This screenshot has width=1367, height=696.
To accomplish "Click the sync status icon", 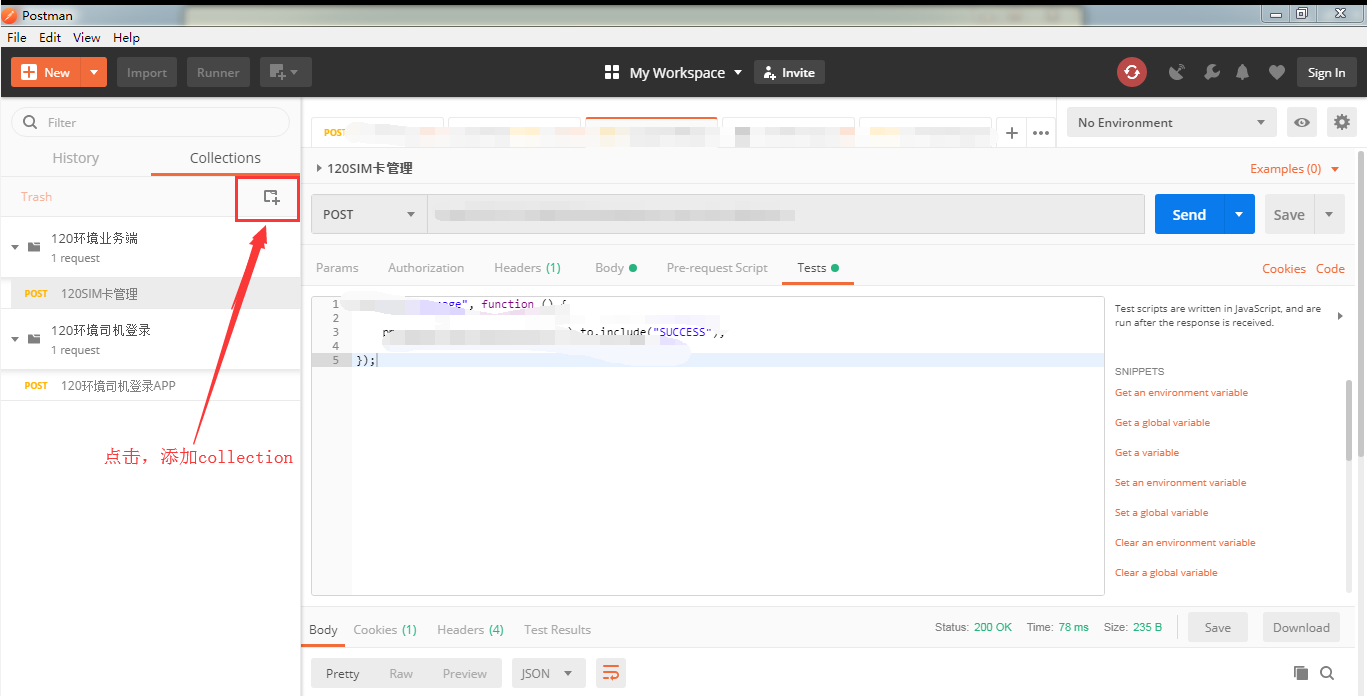I will coord(1132,72).
